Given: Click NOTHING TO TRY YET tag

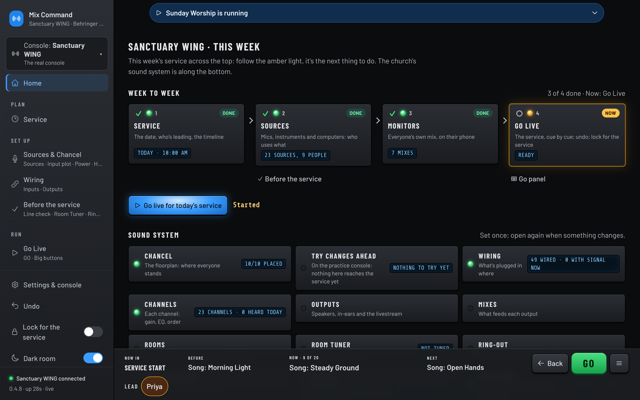Looking at the screenshot, I should pos(421,268).
